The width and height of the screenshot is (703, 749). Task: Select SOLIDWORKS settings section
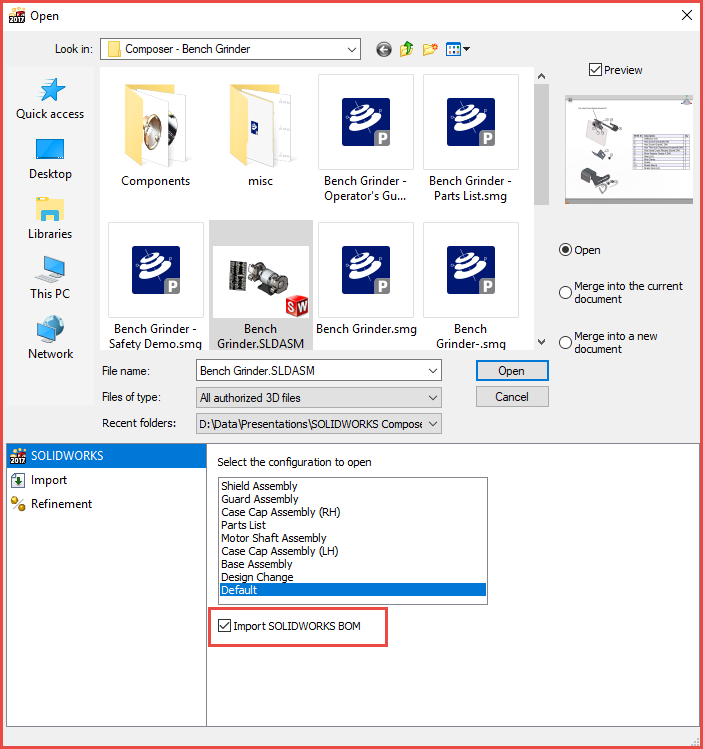pos(106,456)
